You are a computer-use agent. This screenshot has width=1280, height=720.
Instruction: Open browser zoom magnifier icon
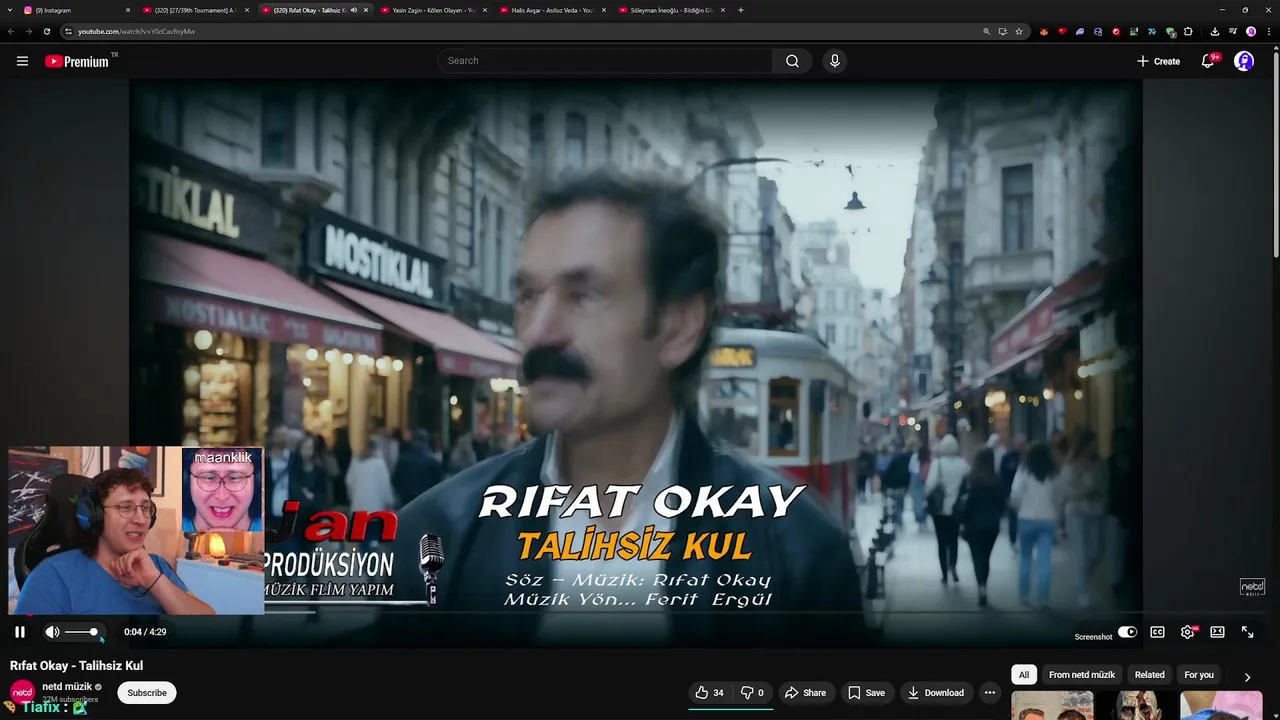(986, 31)
